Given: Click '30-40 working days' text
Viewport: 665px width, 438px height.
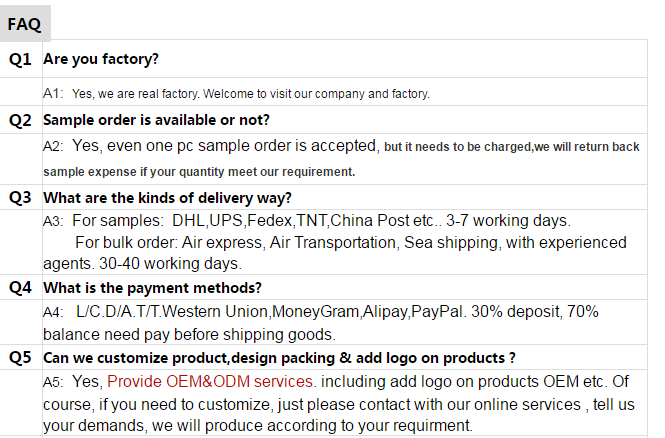Looking at the screenshot, I should 170,264.
